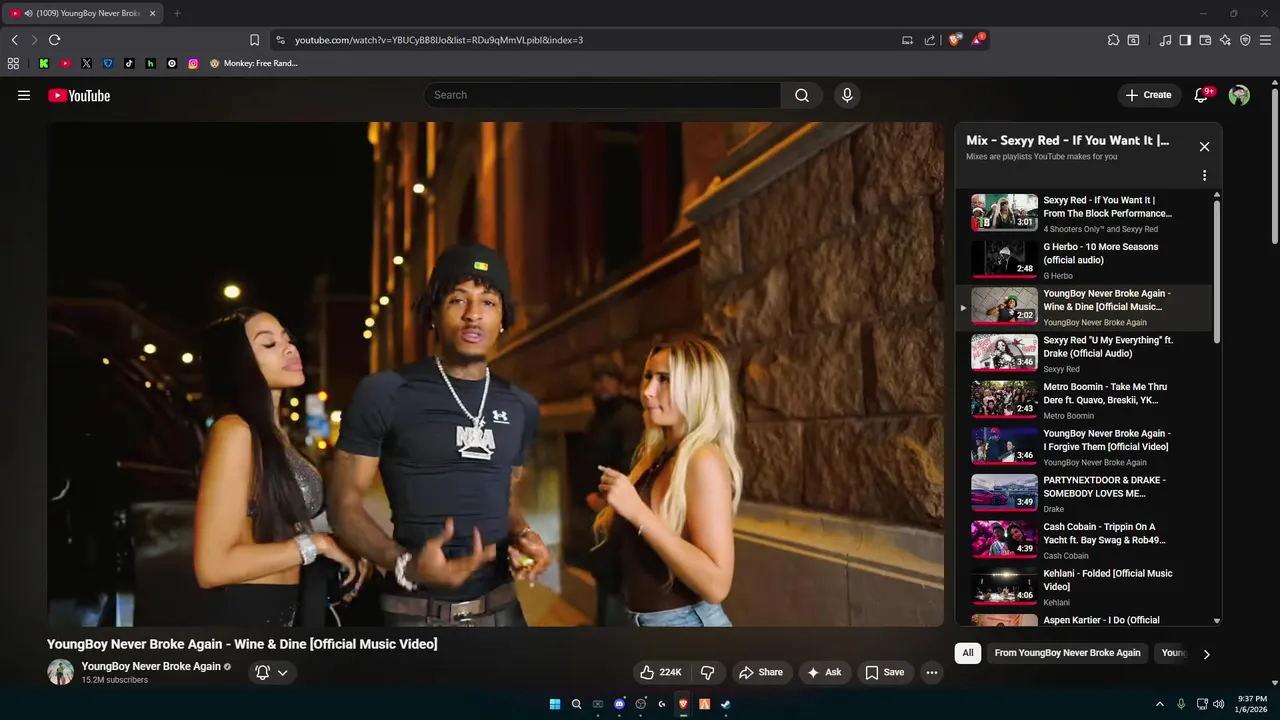Show next filter chips arrow

(x=1206, y=654)
